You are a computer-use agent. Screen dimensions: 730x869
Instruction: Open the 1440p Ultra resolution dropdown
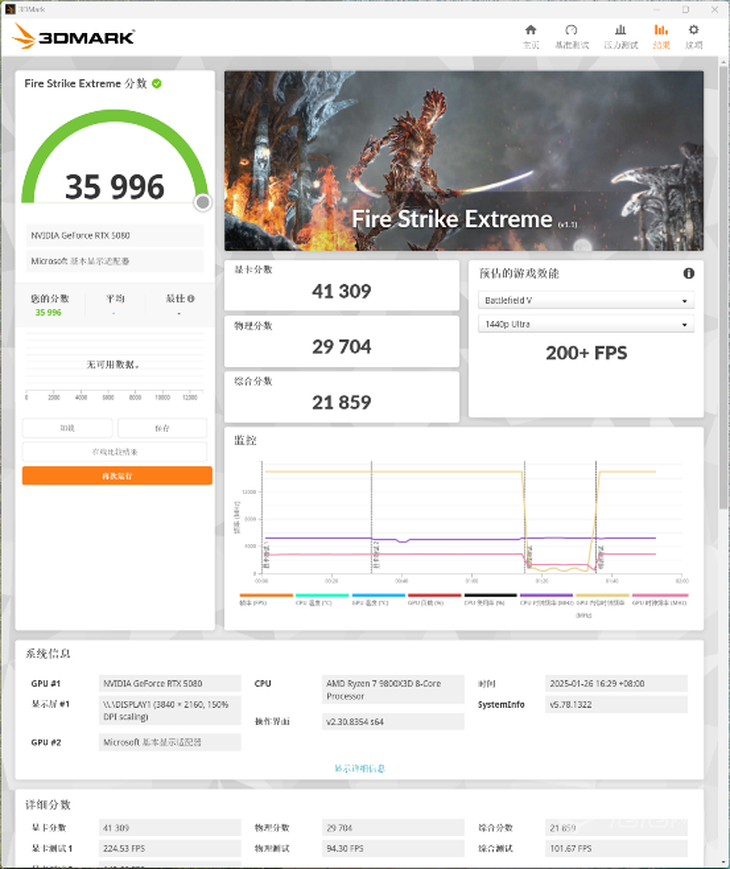pos(586,324)
